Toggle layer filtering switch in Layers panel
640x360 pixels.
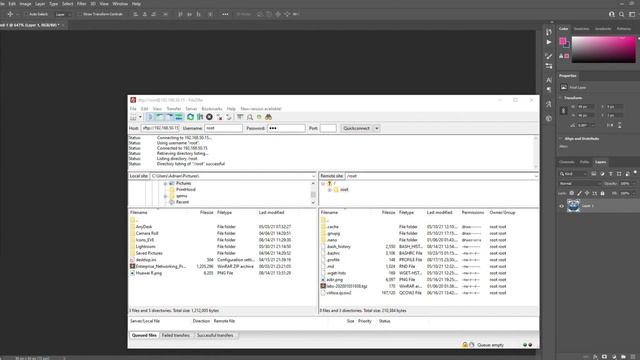click(x=635, y=173)
